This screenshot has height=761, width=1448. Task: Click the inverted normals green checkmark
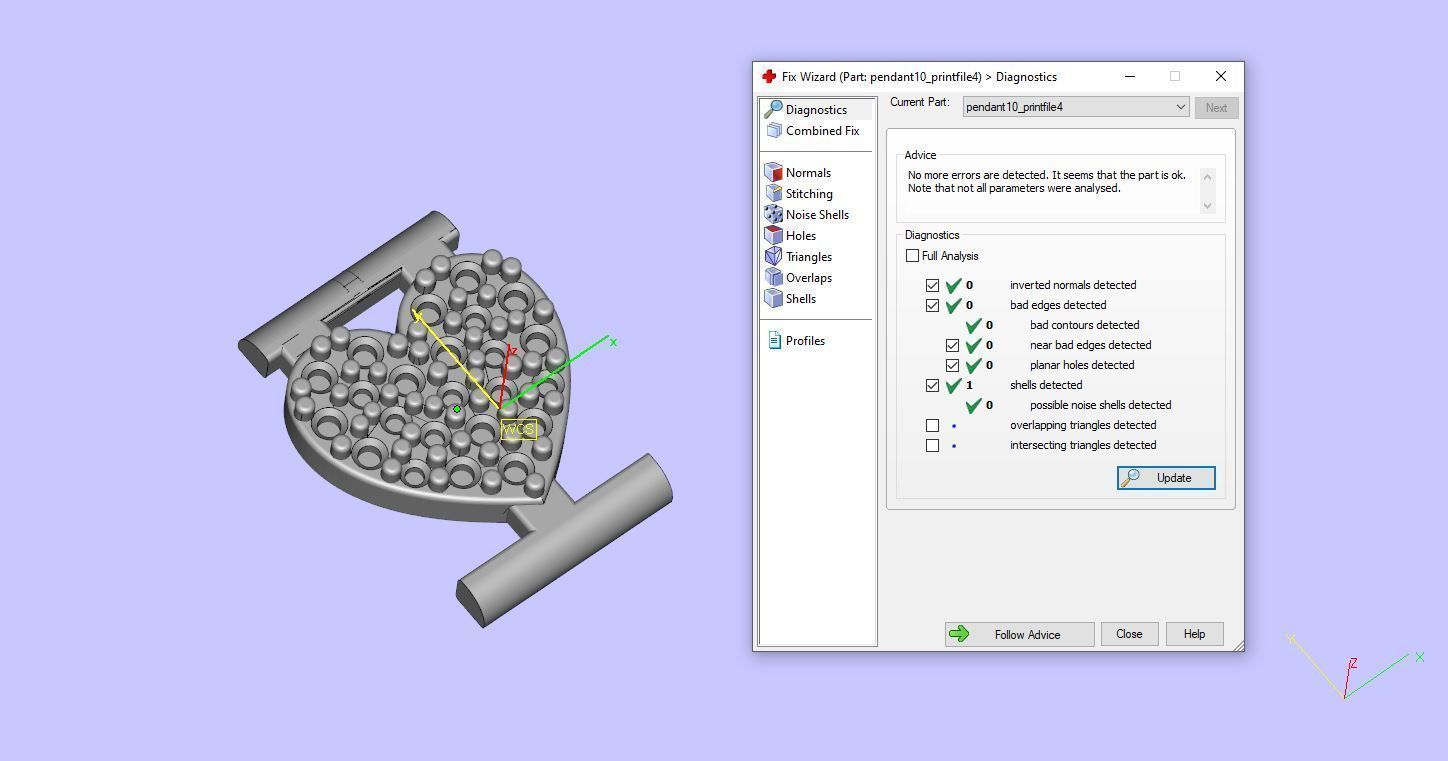953,285
